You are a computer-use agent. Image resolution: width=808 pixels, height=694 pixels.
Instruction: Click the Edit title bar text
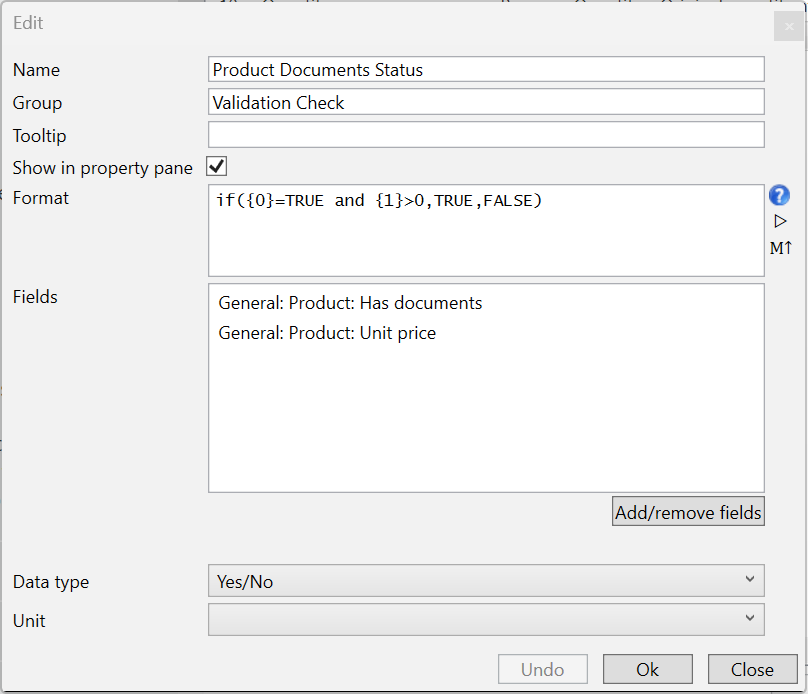[28, 23]
